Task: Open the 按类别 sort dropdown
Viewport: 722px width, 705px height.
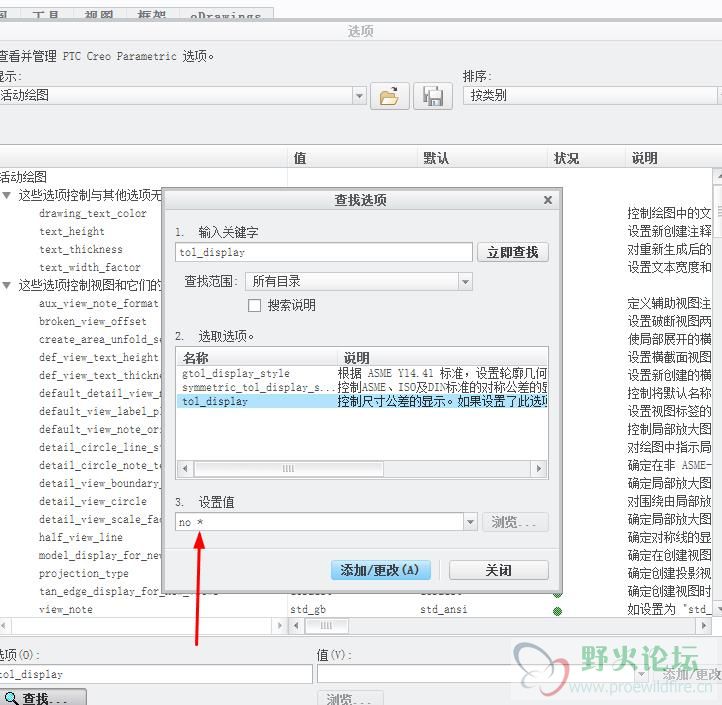Action: point(720,96)
